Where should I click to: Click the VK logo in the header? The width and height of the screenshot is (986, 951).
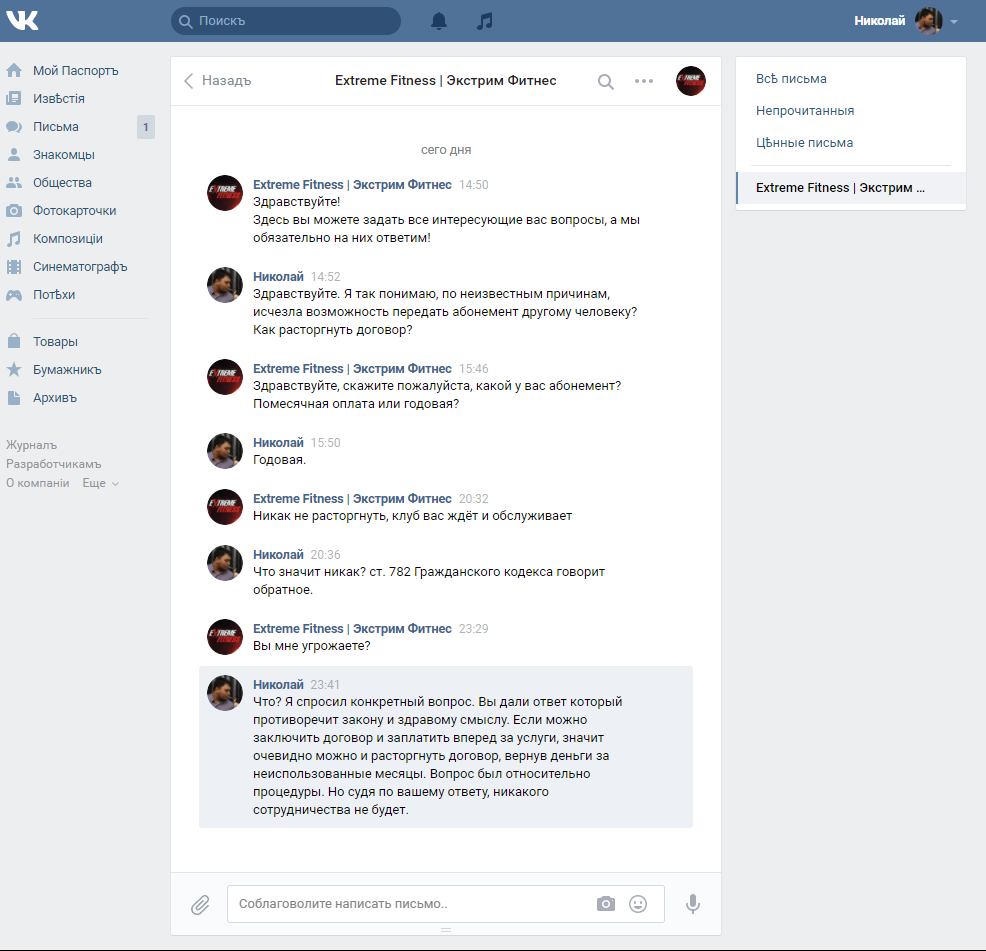(x=22, y=20)
